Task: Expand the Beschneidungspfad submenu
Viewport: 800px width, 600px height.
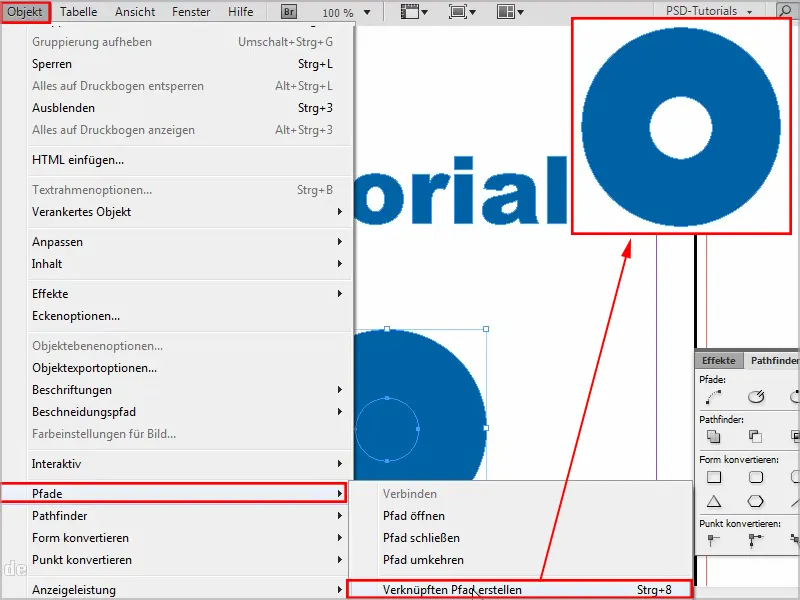Action: pos(339,412)
